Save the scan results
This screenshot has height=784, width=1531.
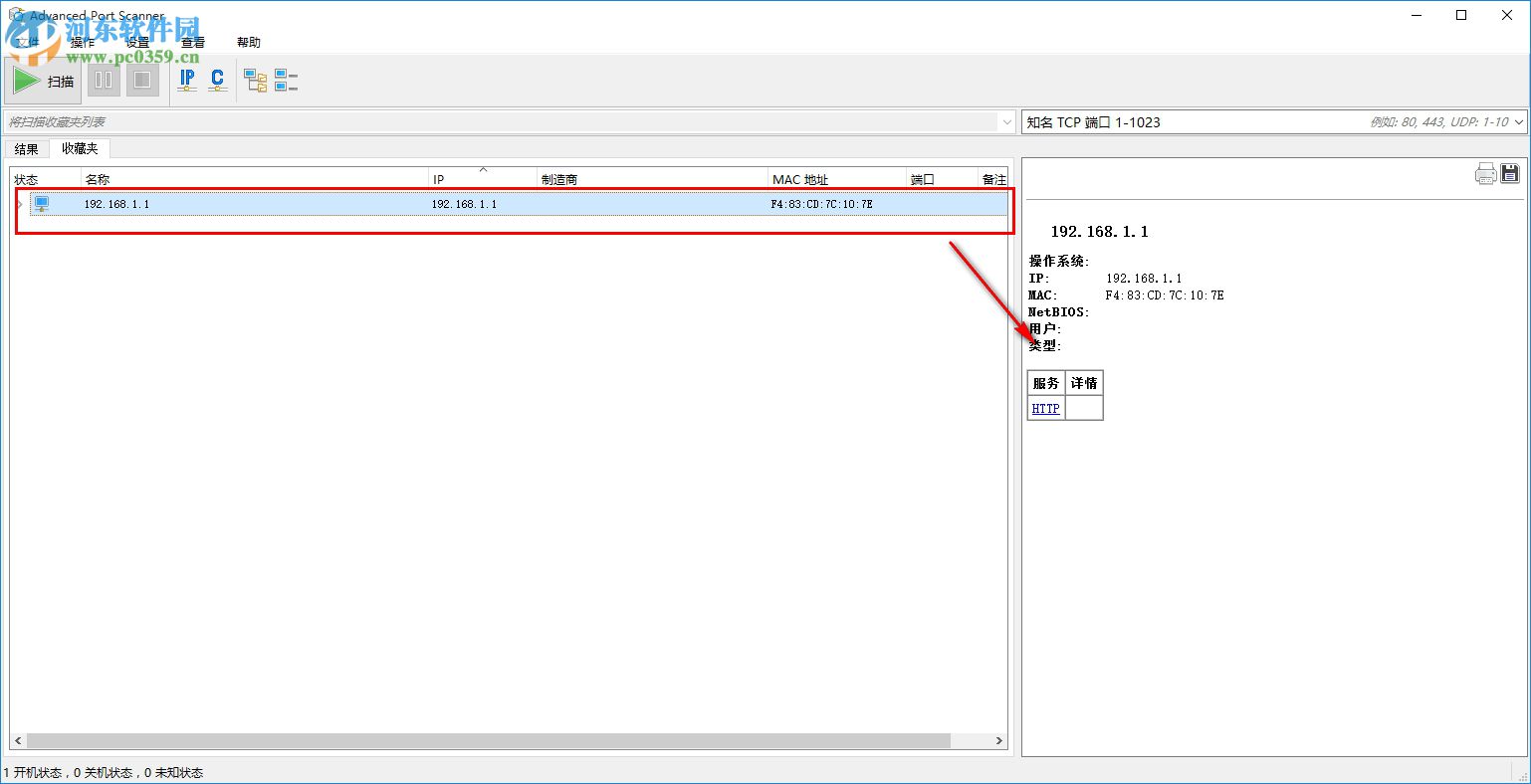[x=1510, y=172]
